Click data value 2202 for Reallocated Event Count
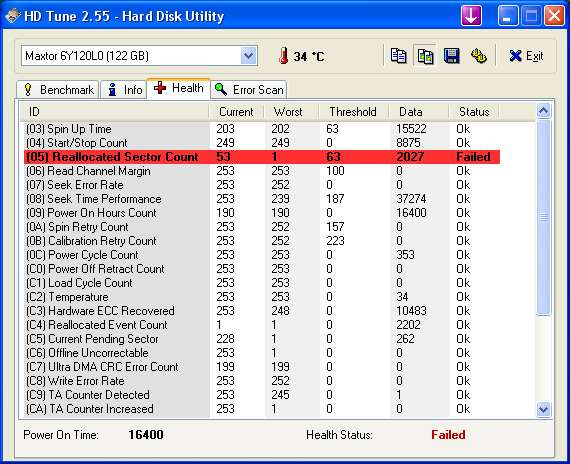The image size is (570, 464). pyautogui.click(x=409, y=325)
